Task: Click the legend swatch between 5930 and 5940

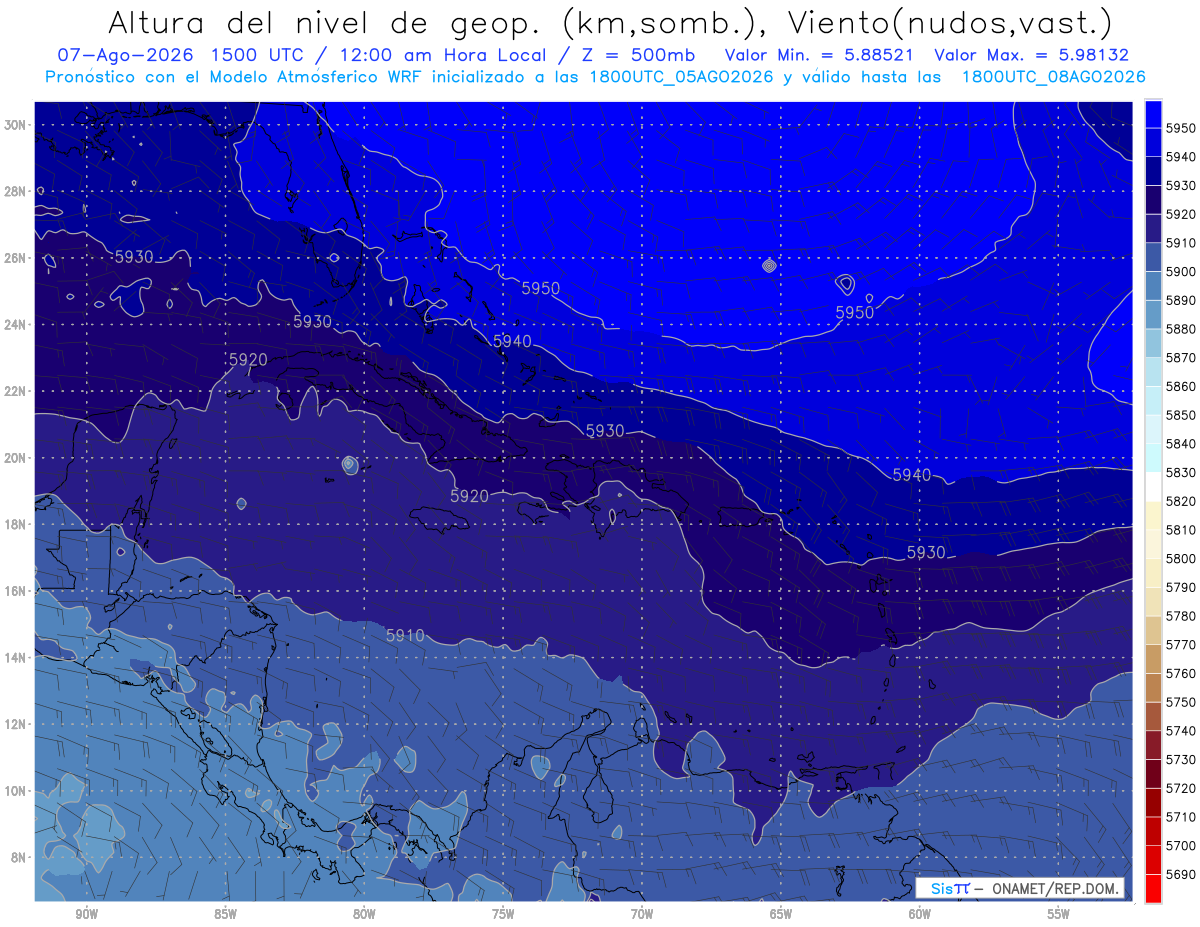Action: (1153, 172)
